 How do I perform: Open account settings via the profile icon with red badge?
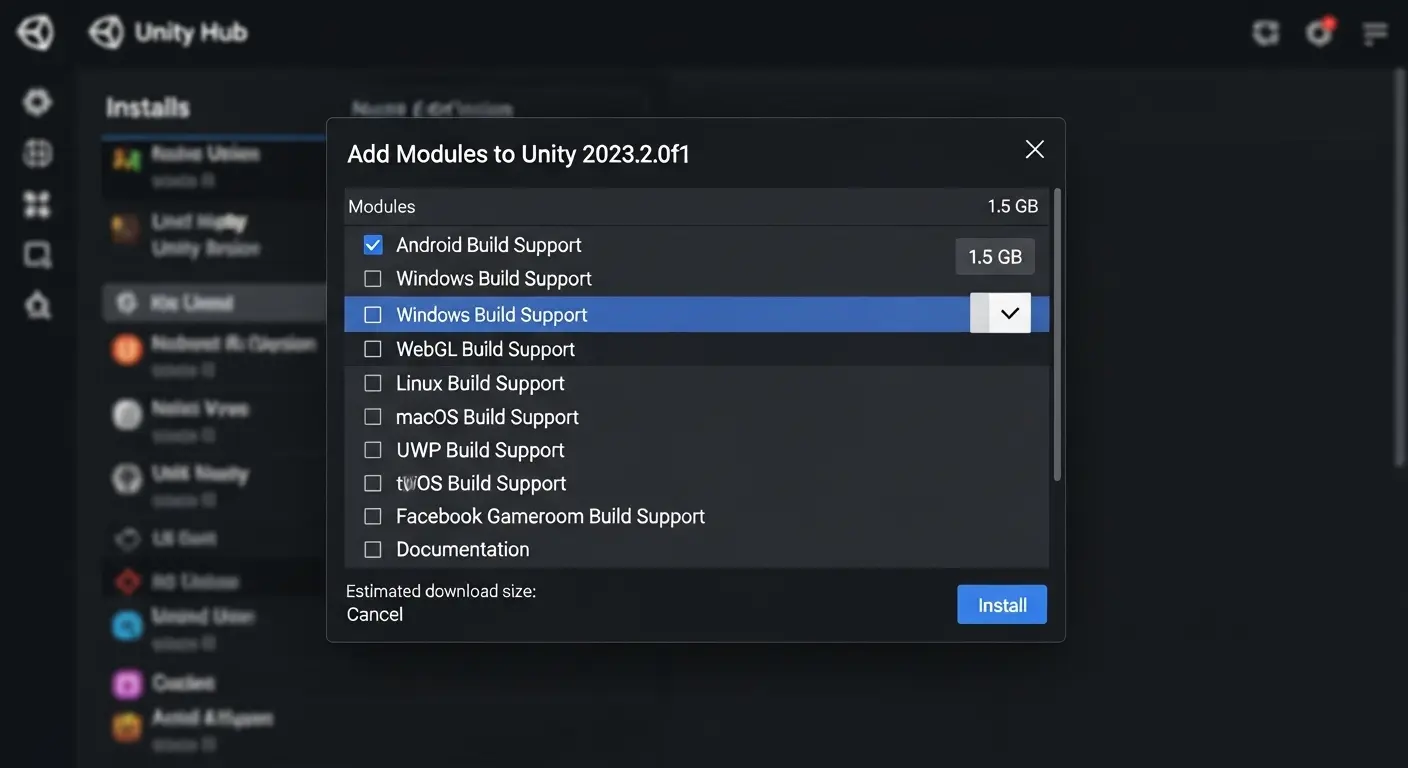[1318, 32]
